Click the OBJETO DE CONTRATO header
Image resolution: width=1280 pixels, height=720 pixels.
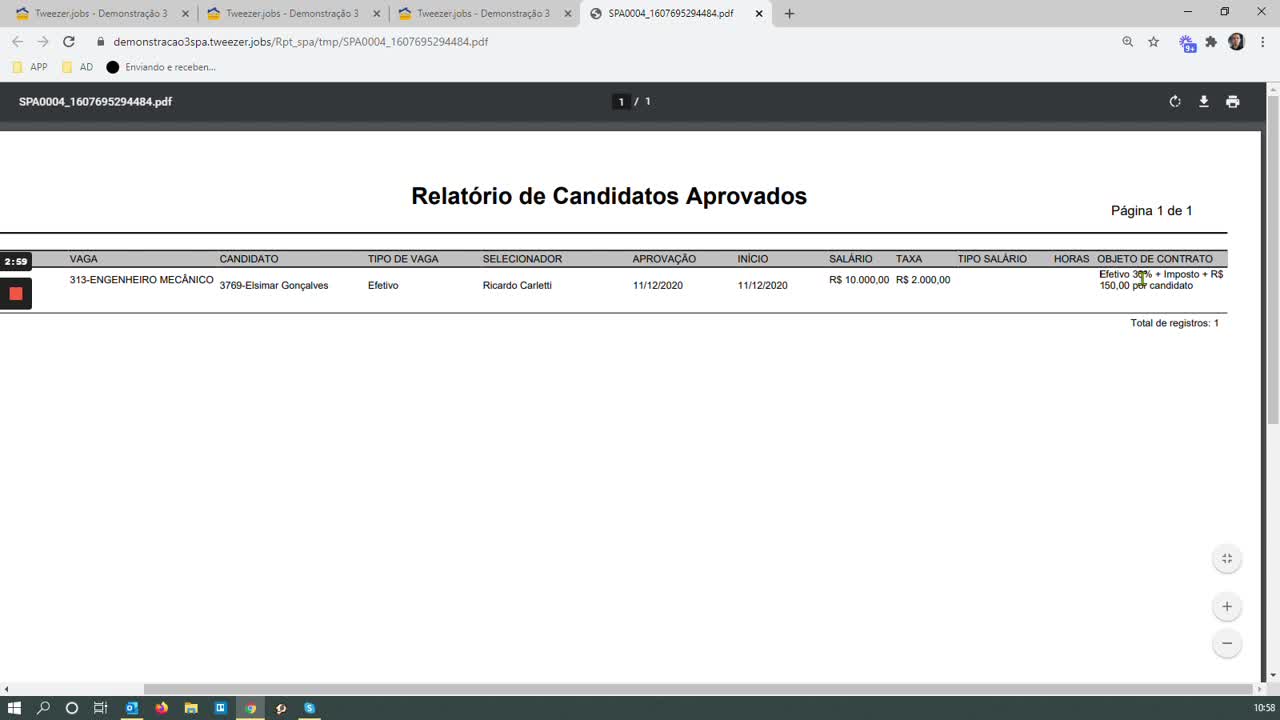coord(1155,259)
